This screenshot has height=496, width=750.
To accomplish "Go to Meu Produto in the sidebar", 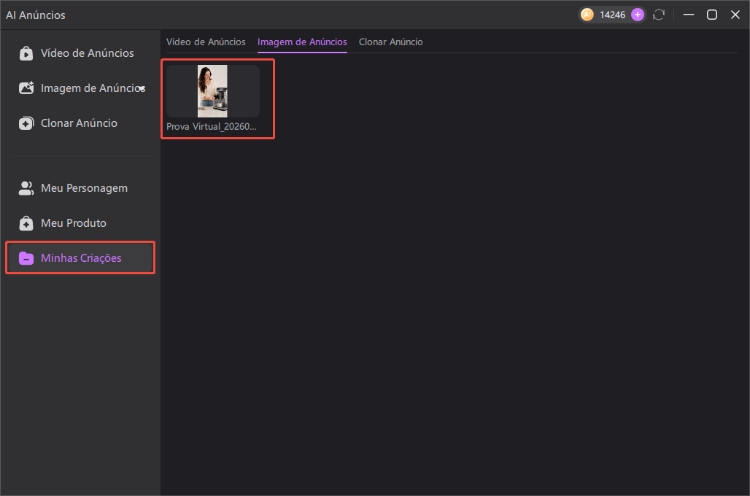I will (80, 223).
